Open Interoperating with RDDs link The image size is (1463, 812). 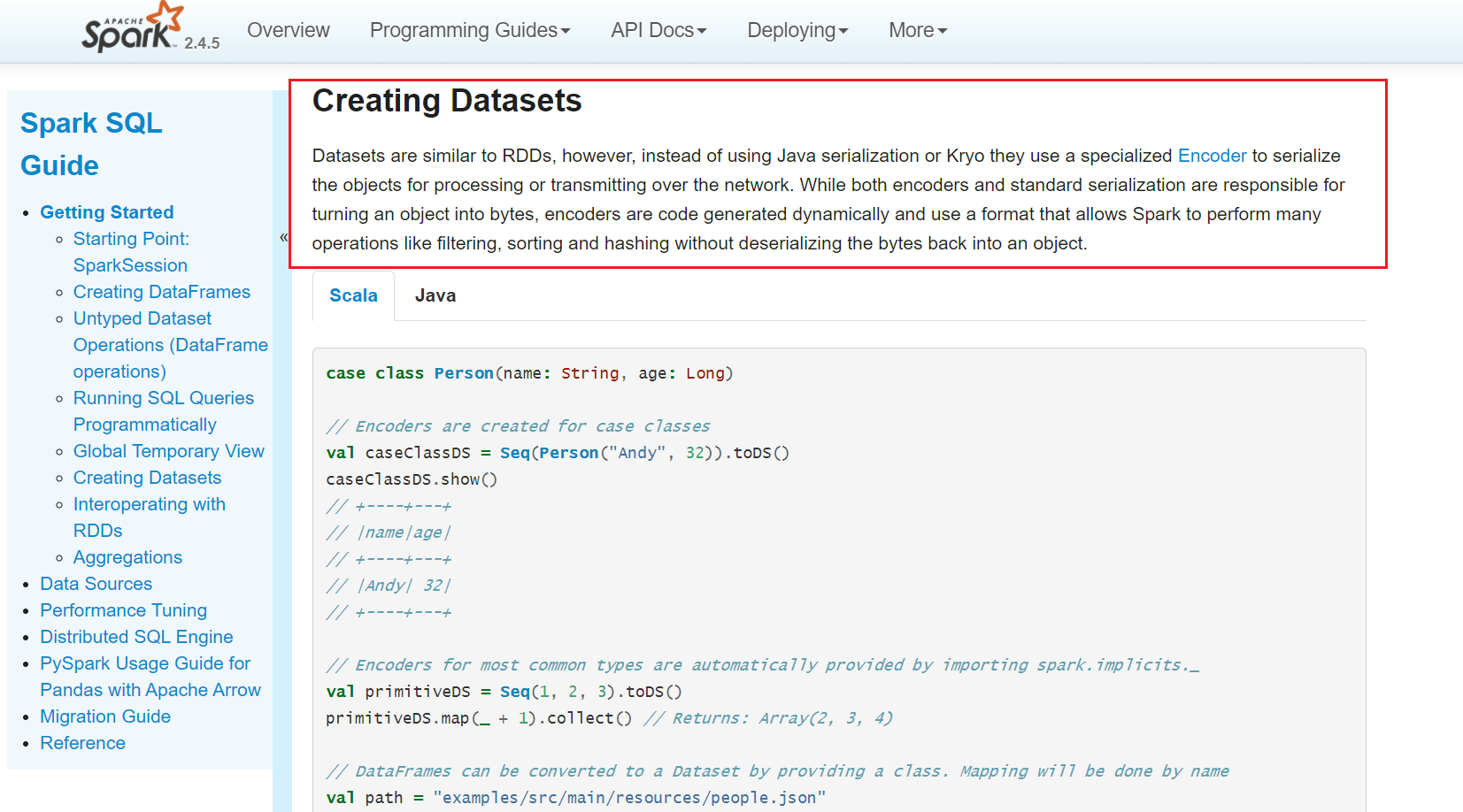[x=150, y=517]
